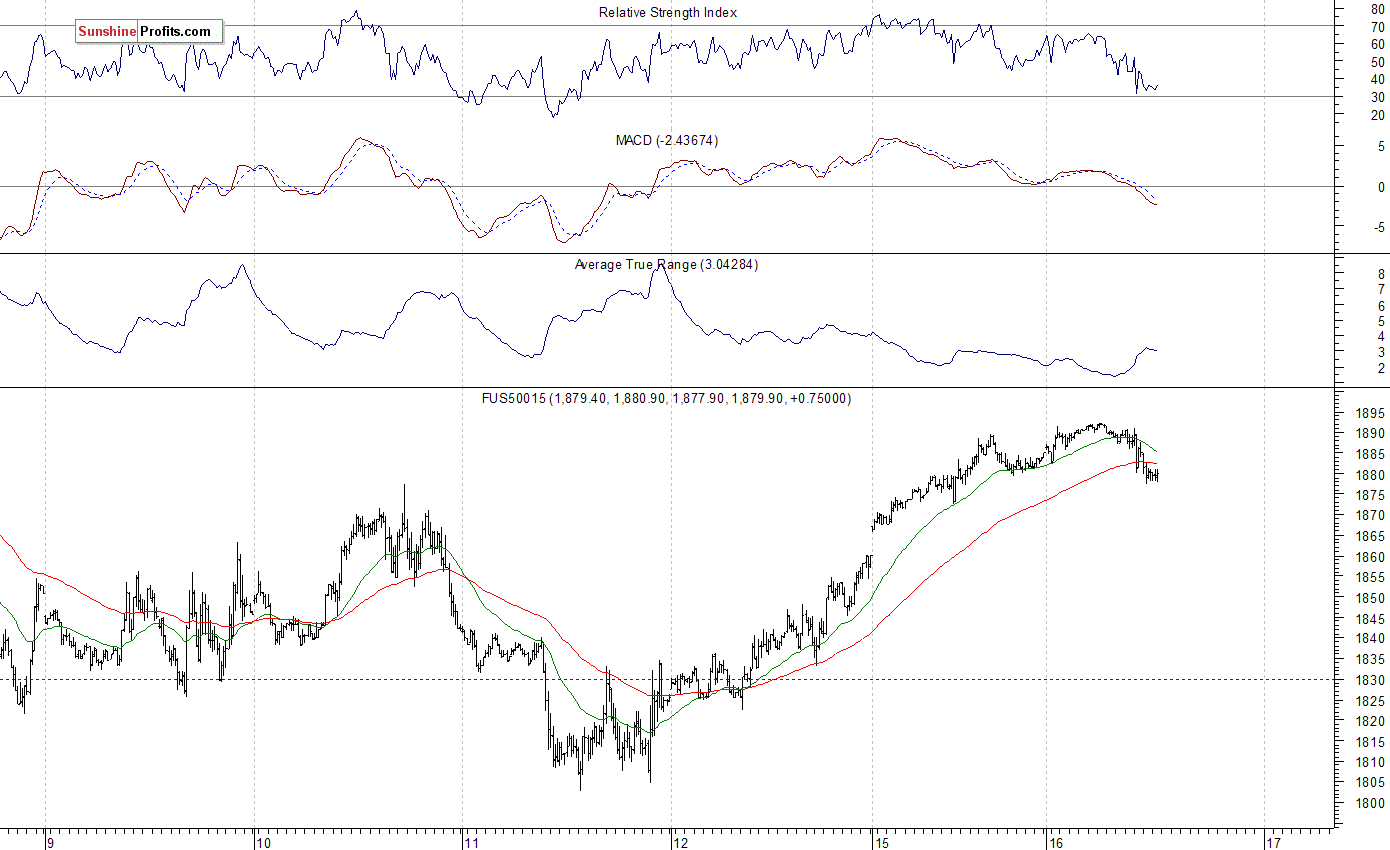Select price axis label 1885
The image size is (1390, 850).
[x=1372, y=455]
